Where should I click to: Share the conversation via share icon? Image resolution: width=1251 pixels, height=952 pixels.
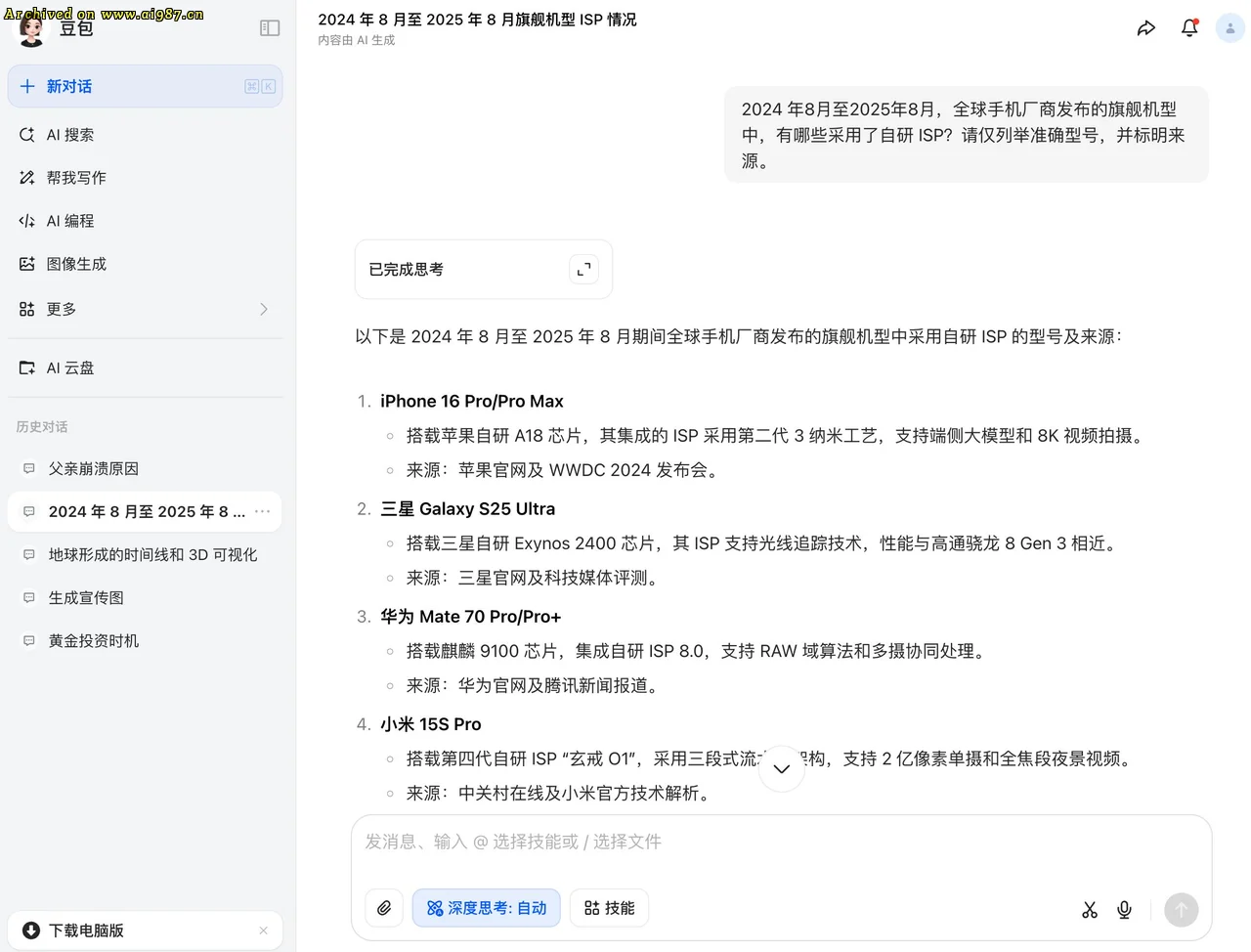point(1146,28)
